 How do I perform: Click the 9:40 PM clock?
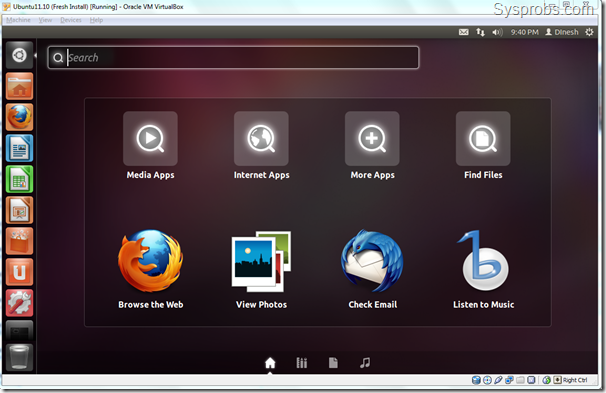pos(524,32)
